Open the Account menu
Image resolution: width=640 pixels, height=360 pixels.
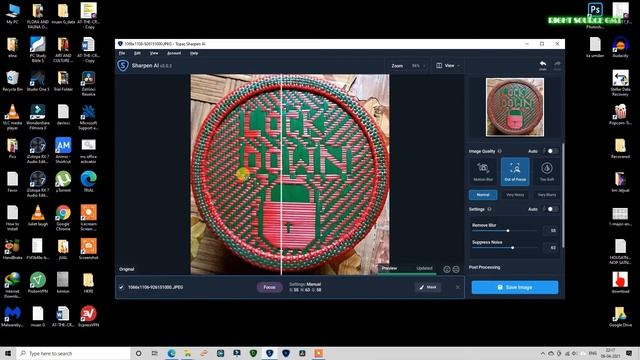(x=174, y=53)
